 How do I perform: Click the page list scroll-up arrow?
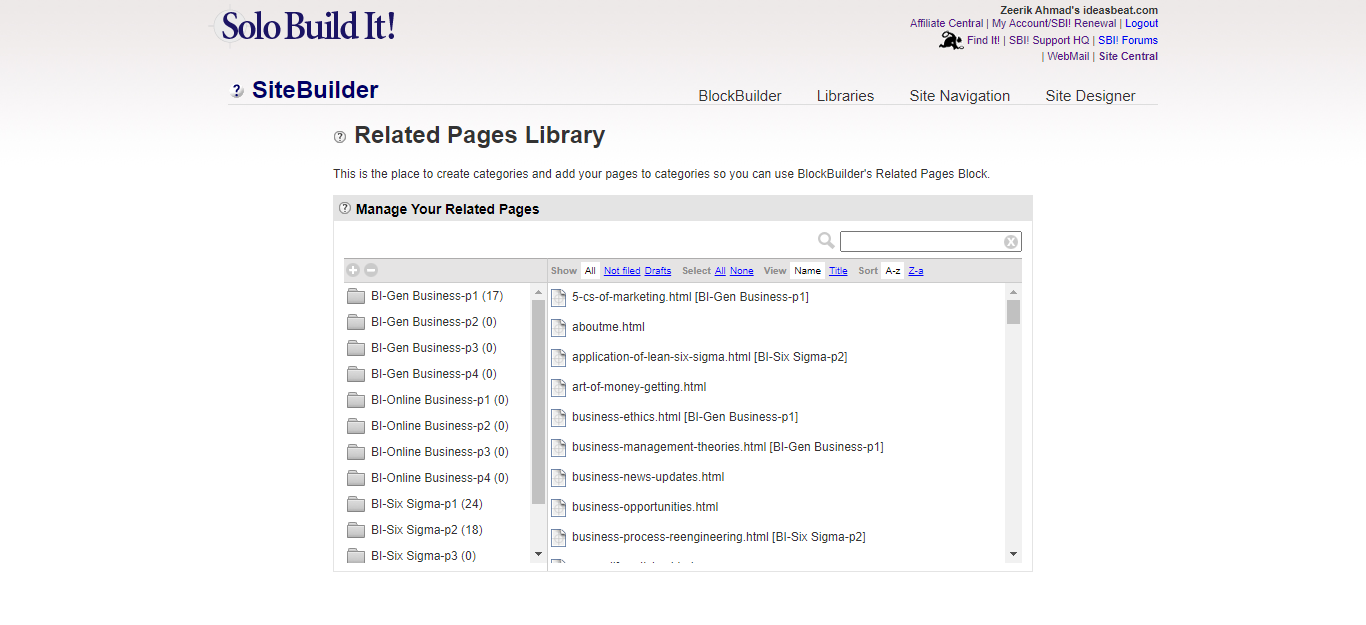point(1013,292)
